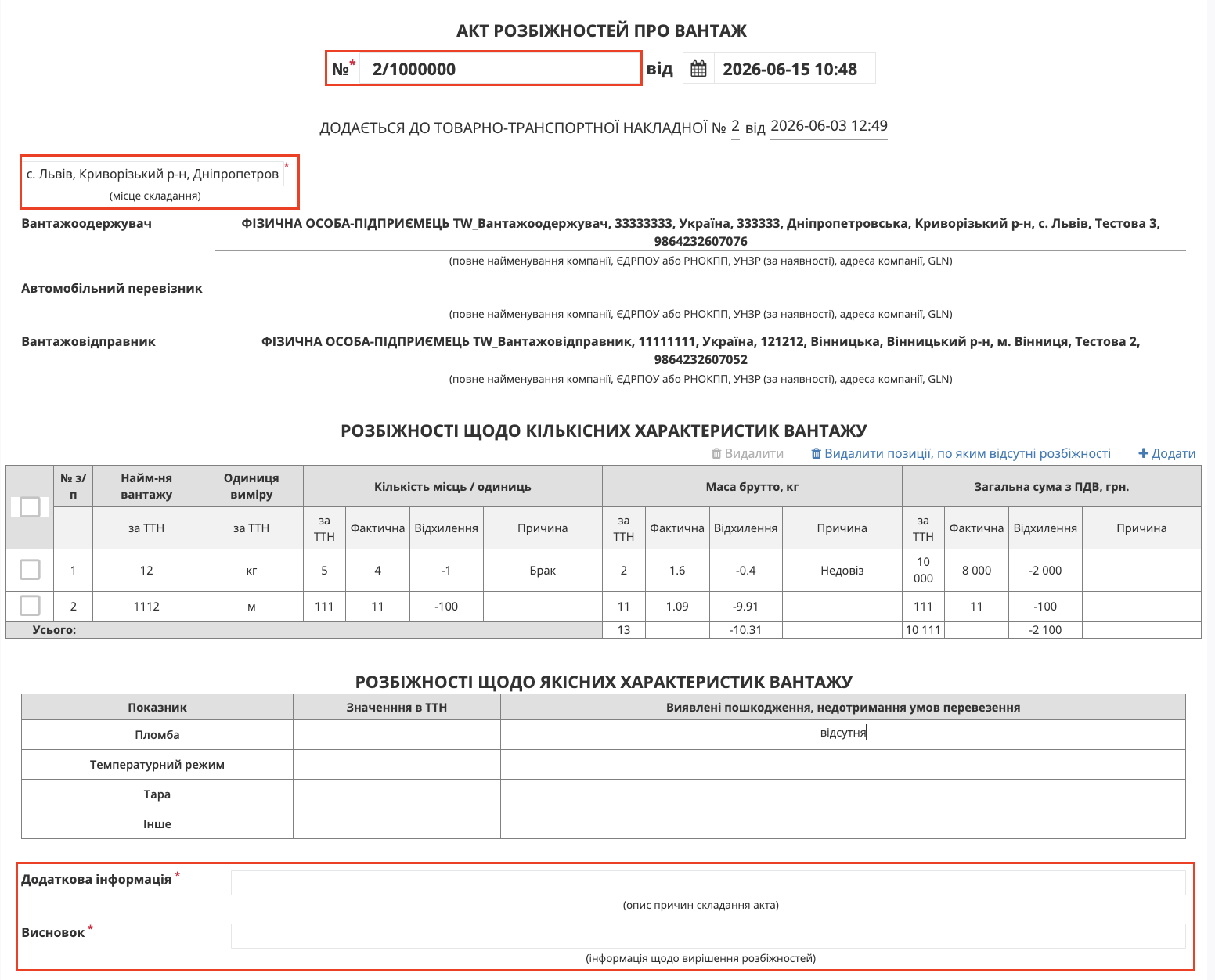
Task: Click the Тара value in TTN cell
Action: coord(397,794)
